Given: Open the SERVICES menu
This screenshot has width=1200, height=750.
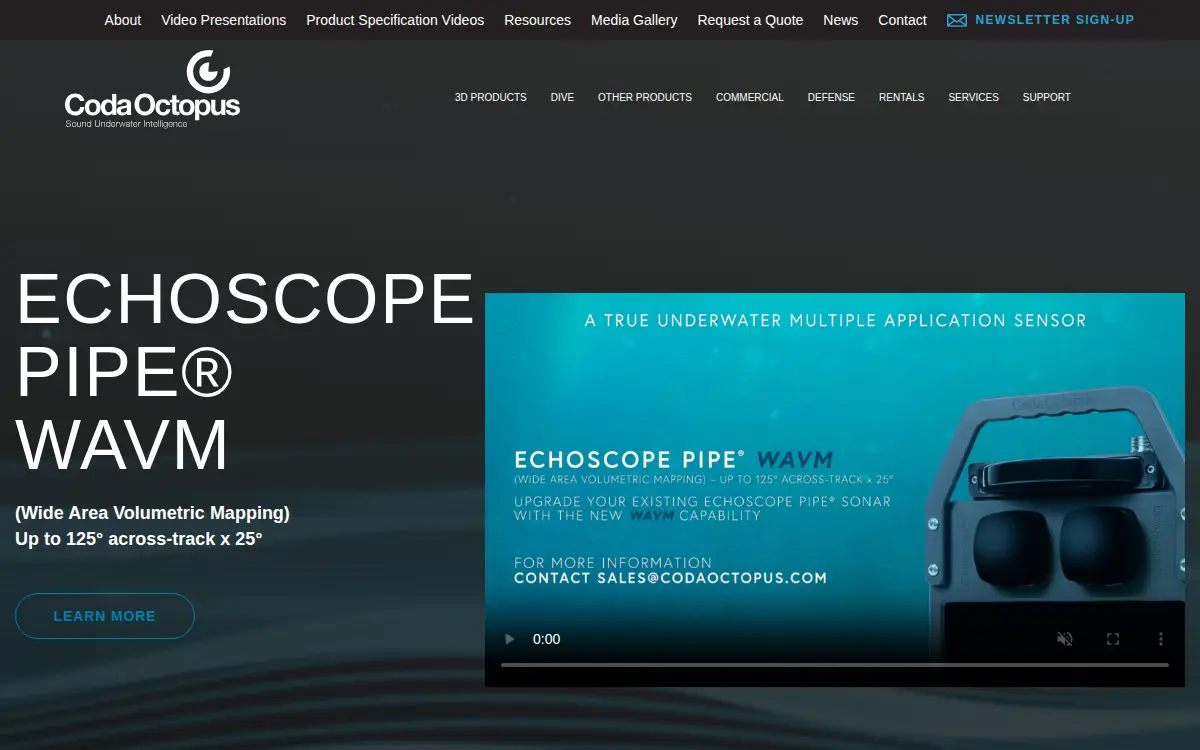Looking at the screenshot, I should 974,97.
